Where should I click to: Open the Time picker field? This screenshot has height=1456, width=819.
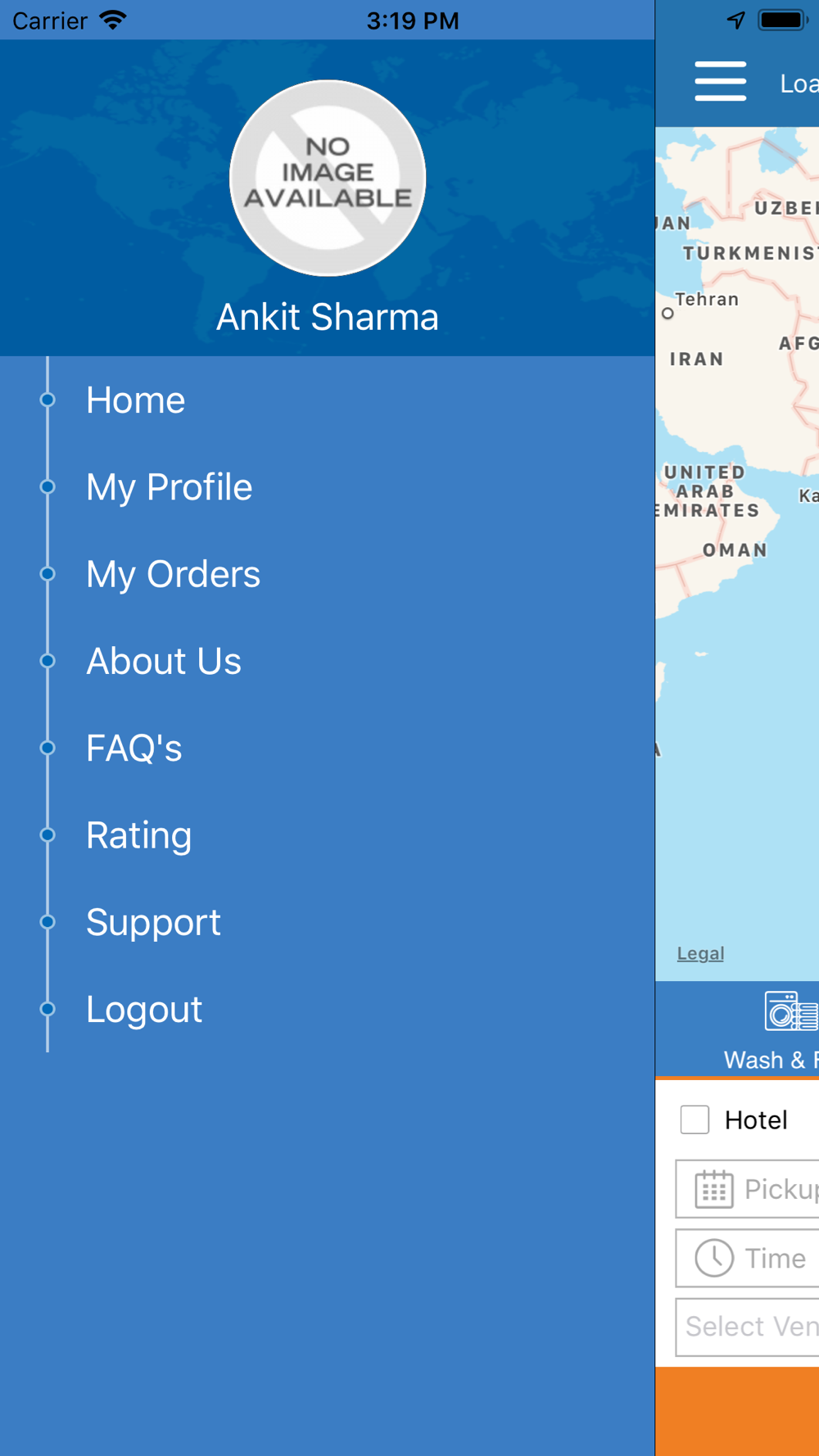click(x=747, y=1258)
